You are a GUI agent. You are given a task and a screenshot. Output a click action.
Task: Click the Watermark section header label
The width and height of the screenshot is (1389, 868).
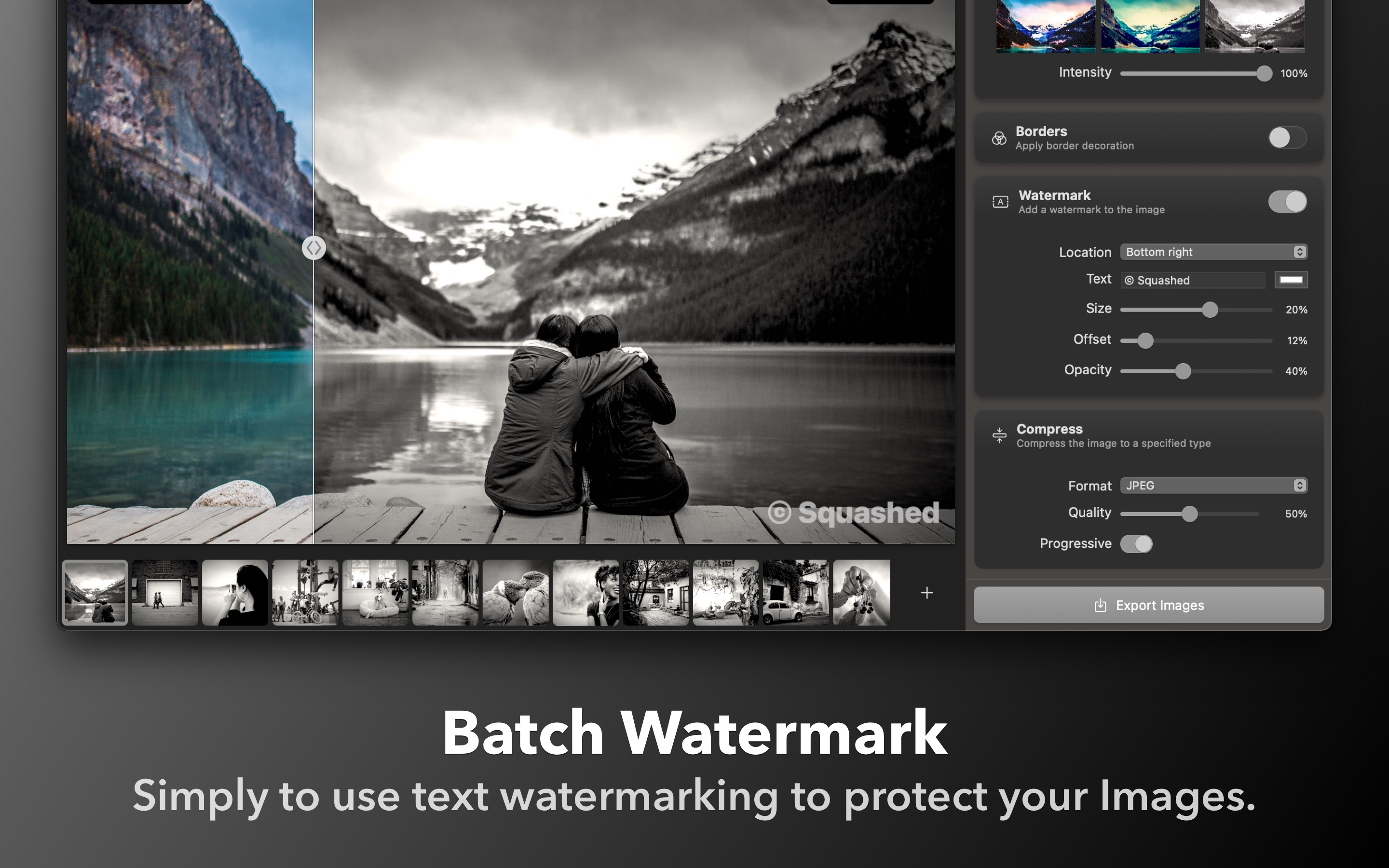(x=1054, y=195)
